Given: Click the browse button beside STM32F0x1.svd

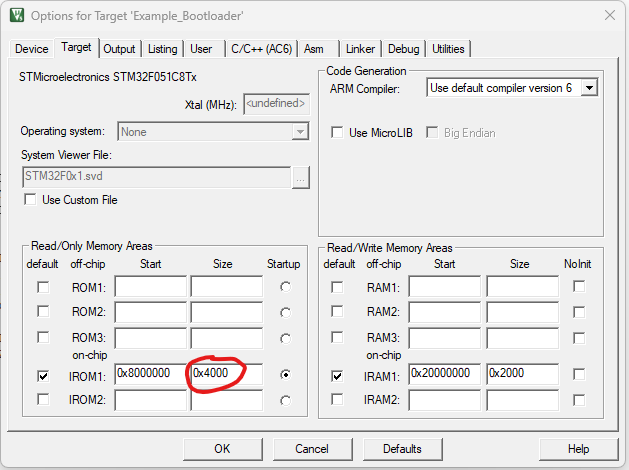Looking at the screenshot, I should (x=301, y=177).
